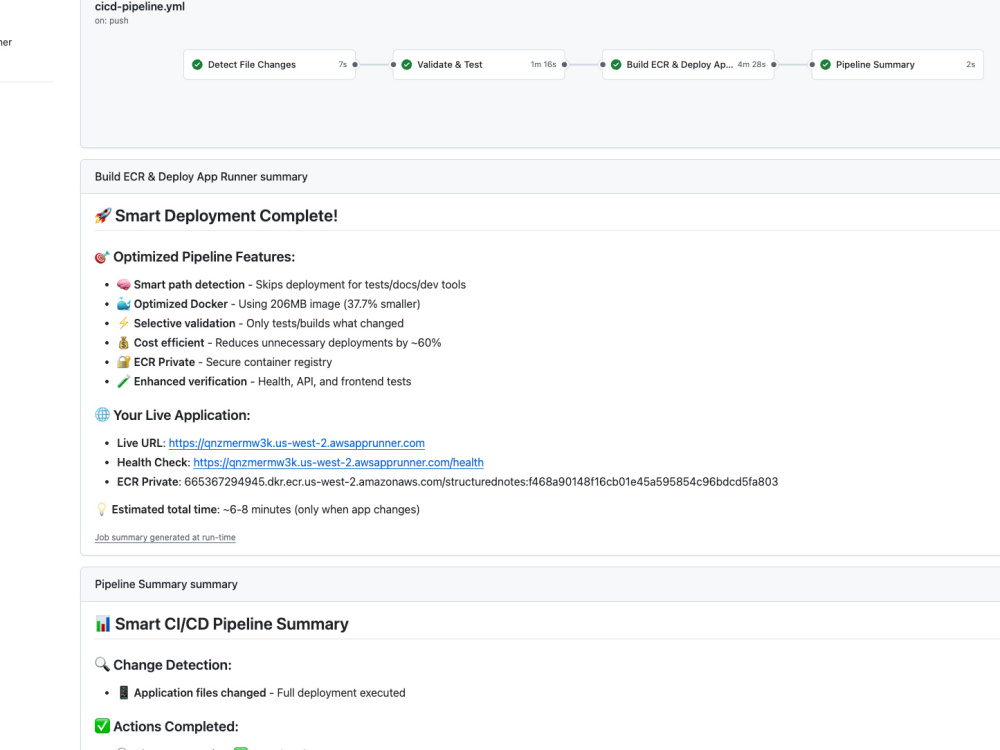The image size is (1000, 750).
Task: Open the Health Check /health link
Action: click(338, 462)
